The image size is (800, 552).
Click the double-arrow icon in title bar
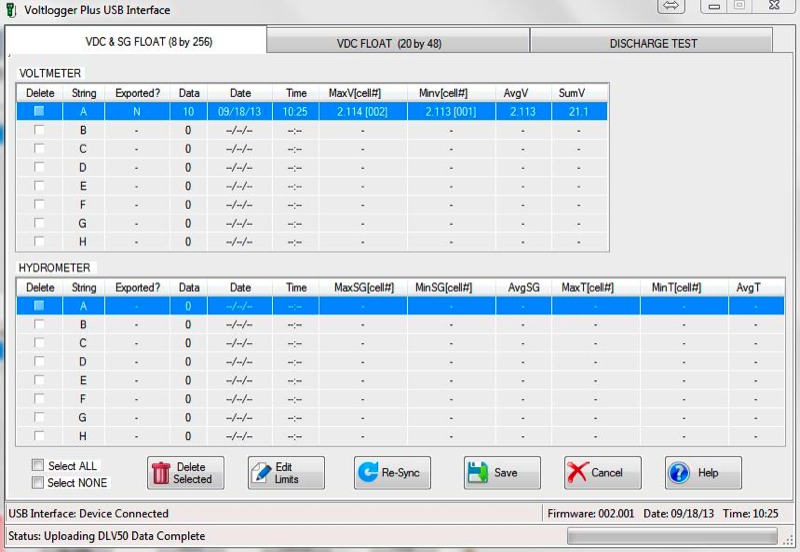pyautogui.click(x=671, y=6)
